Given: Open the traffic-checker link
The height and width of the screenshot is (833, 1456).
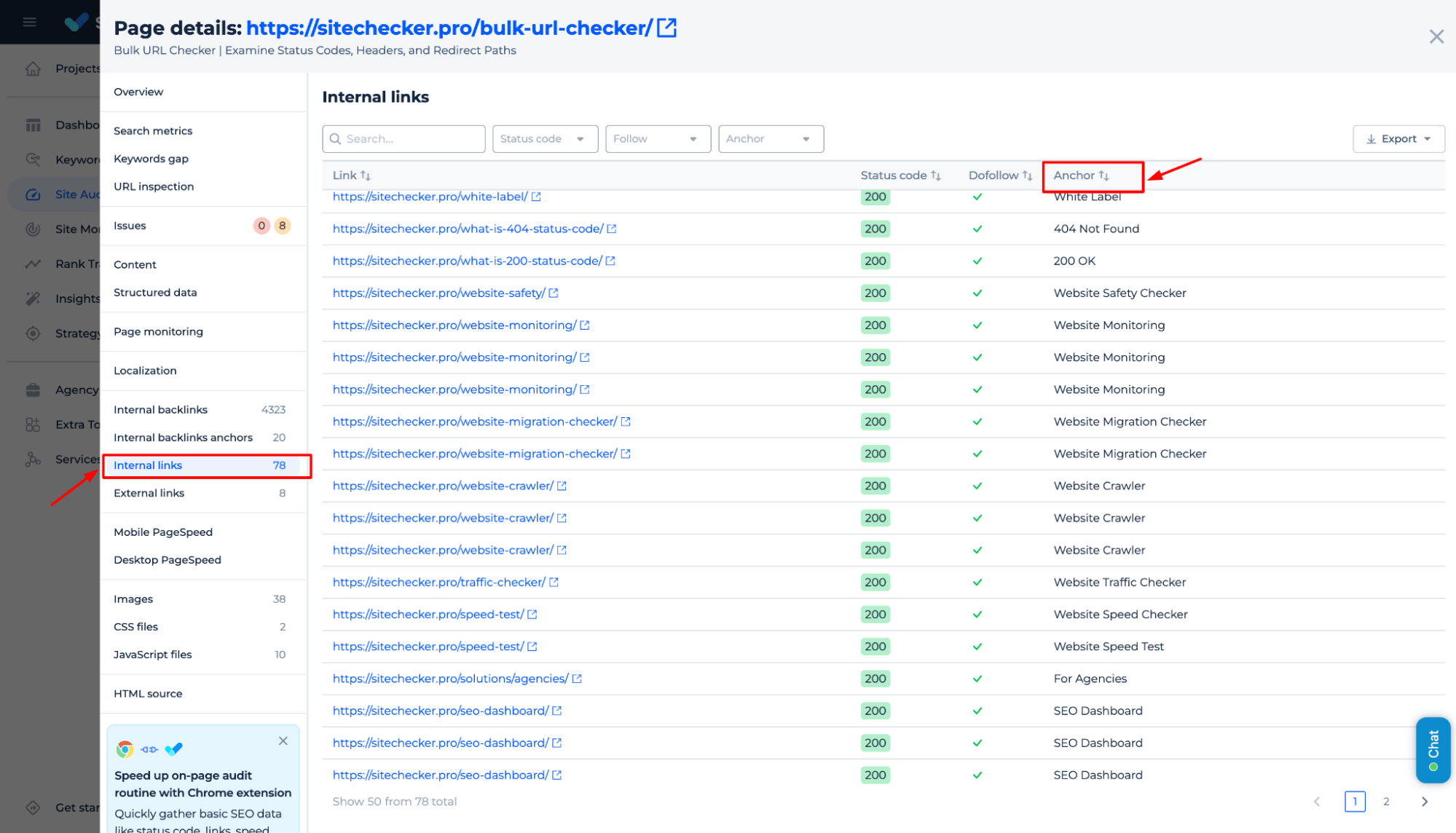Looking at the screenshot, I should coord(438,583).
